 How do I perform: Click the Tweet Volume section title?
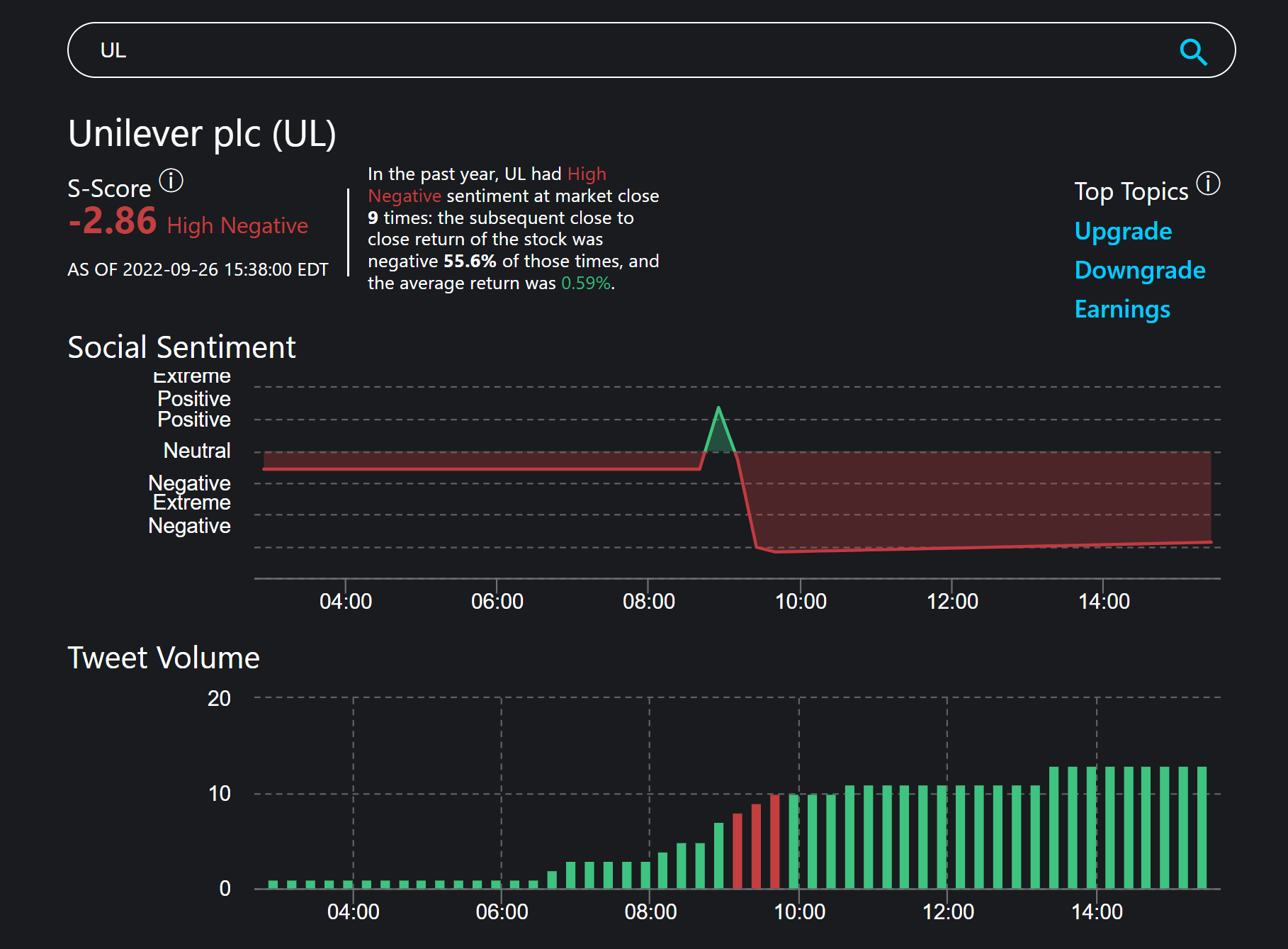coord(164,658)
